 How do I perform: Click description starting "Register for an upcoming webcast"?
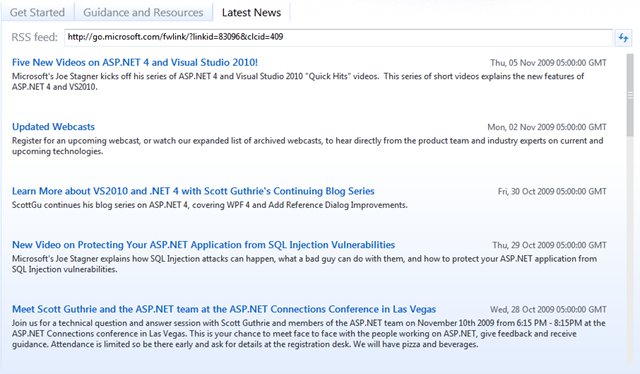click(x=307, y=146)
